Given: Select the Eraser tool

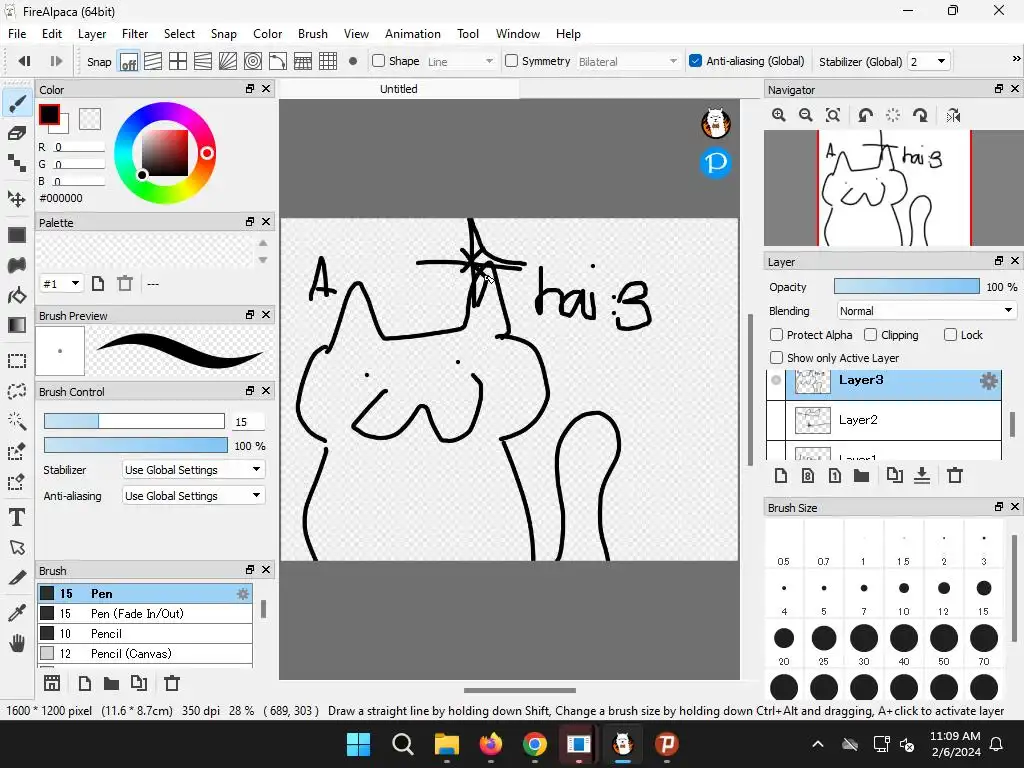Looking at the screenshot, I should coord(17,134).
